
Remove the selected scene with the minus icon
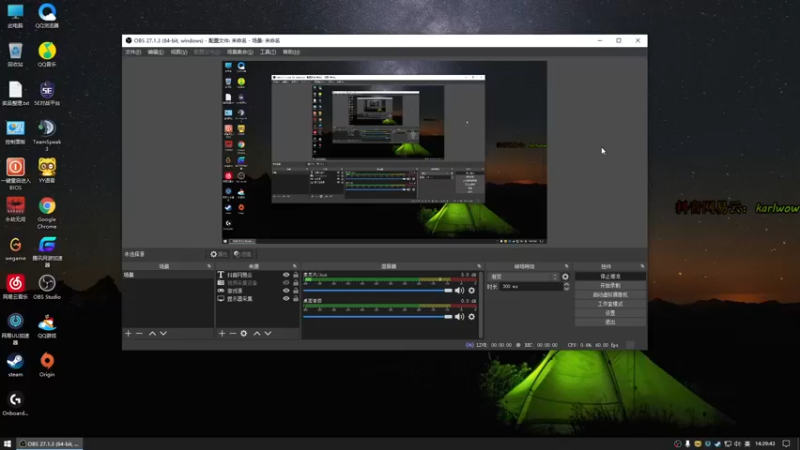pos(139,333)
